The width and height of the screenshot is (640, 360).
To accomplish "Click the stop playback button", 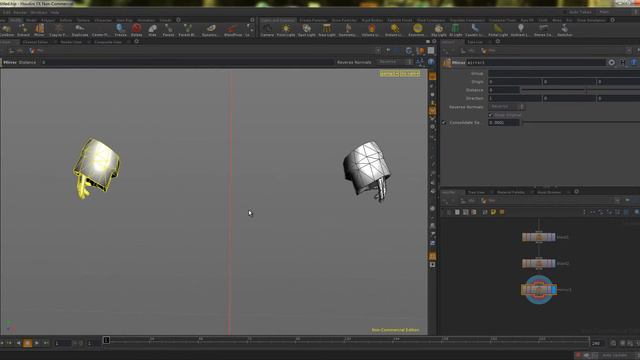I will [27, 343].
